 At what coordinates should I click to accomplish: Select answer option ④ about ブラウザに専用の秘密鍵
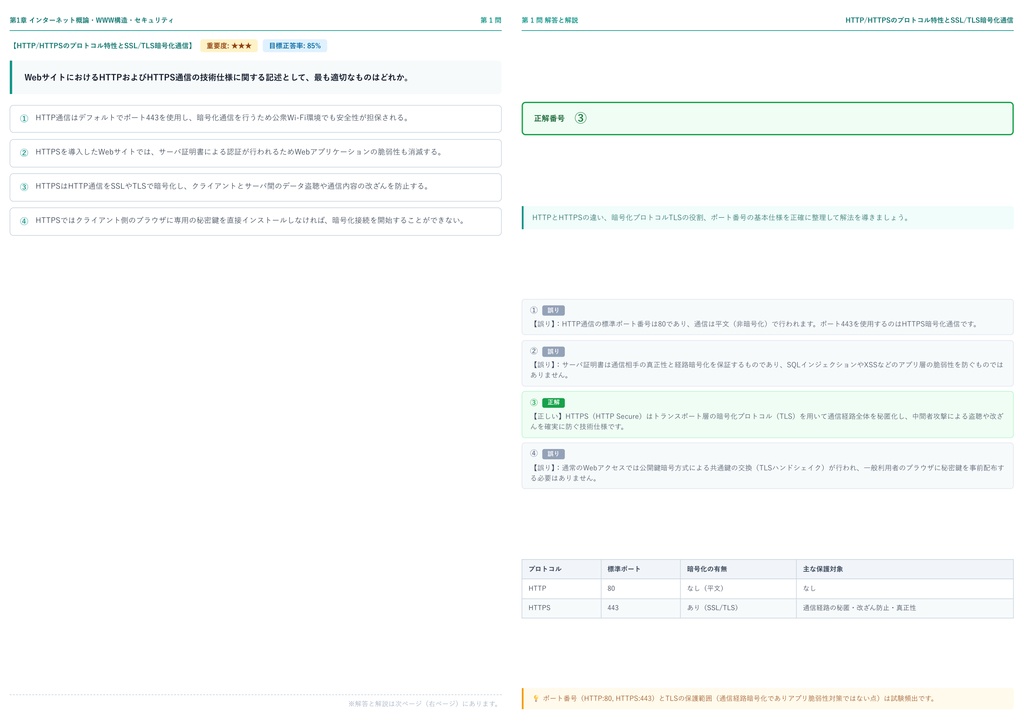255,221
